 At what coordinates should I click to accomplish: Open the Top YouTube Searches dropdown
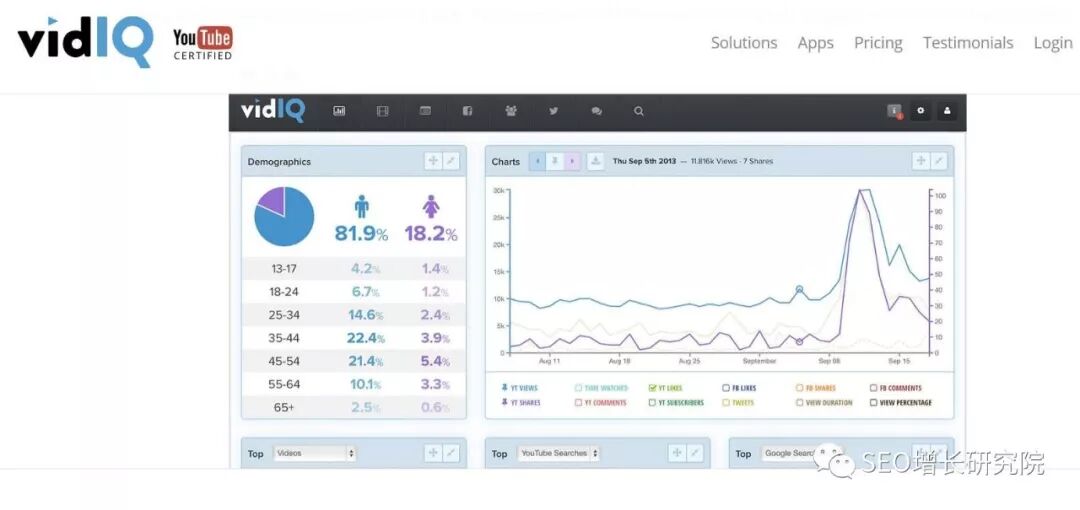pyautogui.click(x=559, y=453)
